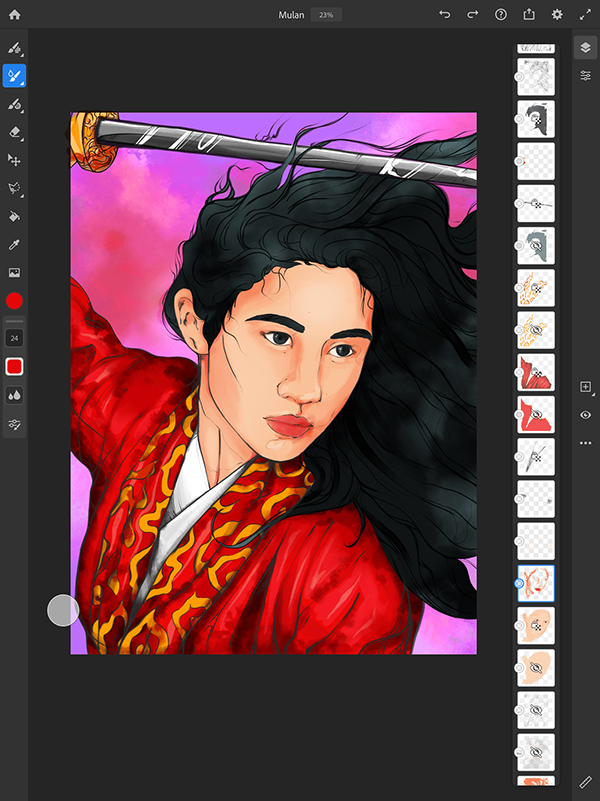
Task: Activate the Transform move tool
Action: (14, 160)
